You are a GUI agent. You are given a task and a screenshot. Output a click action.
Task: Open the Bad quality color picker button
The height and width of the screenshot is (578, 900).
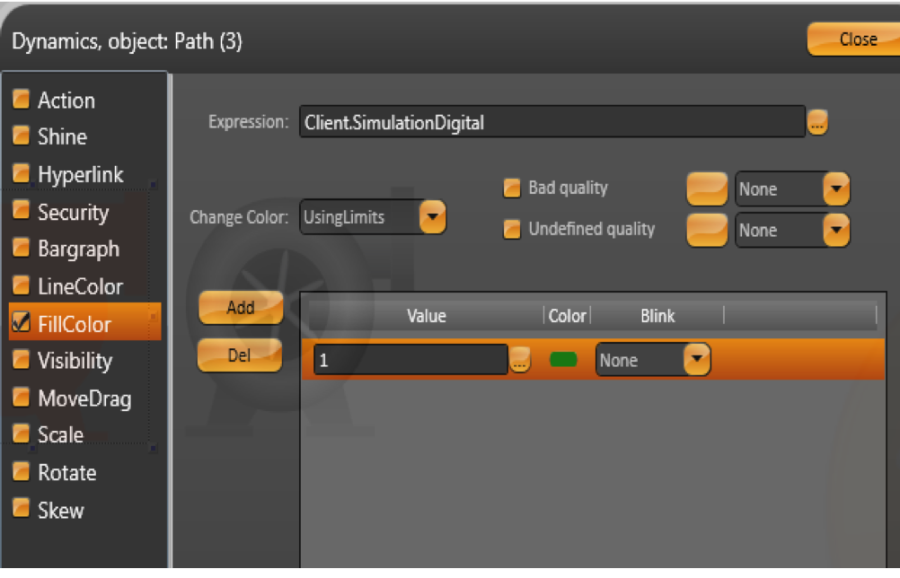(707, 189)
